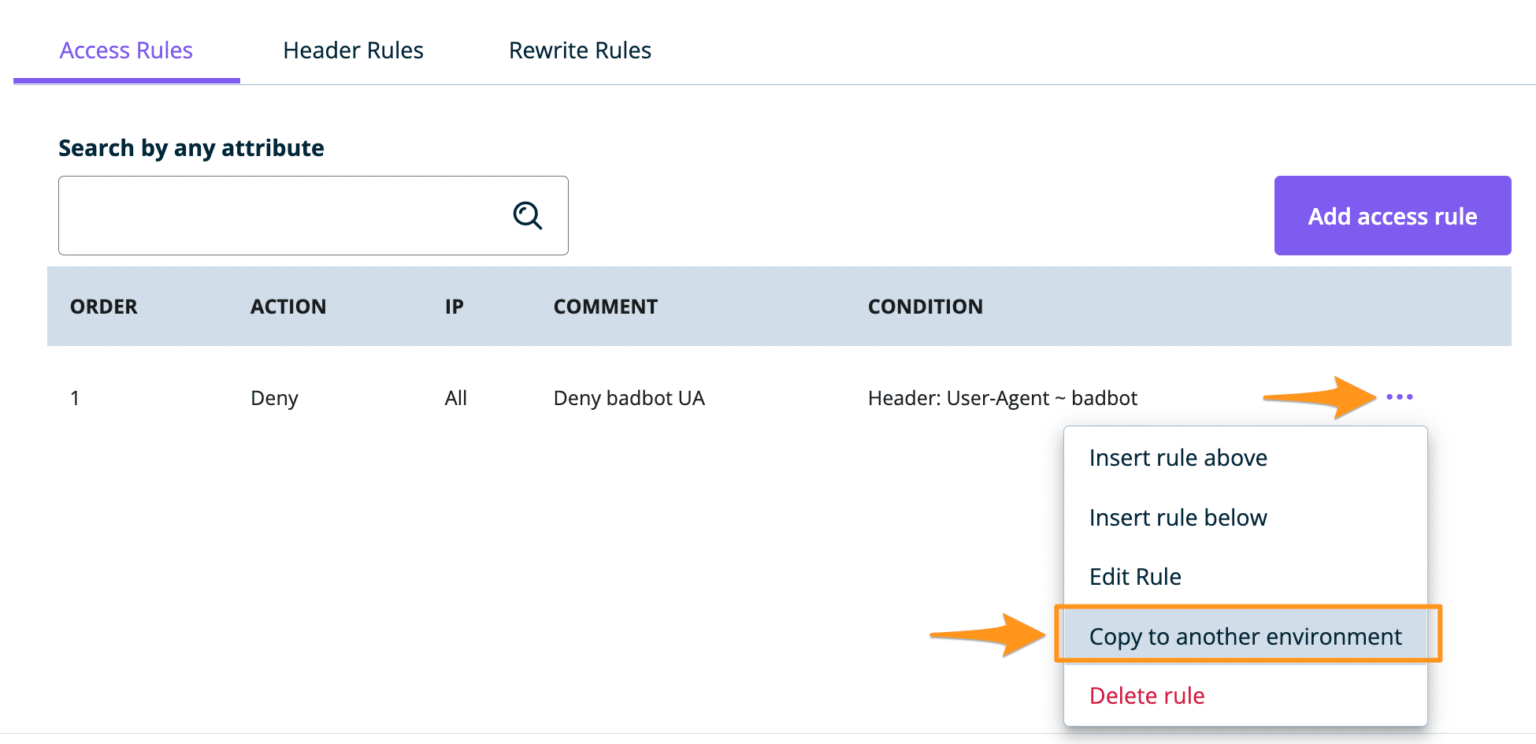
Task: Click the User-Agent badbot condition entry
Action: pyautogui.click(x=1002, y=397)
